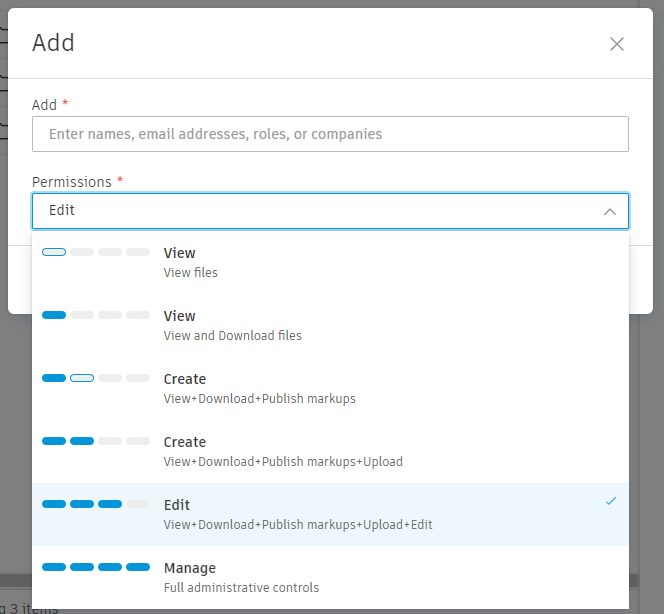Click the names and email input field
This screenshot has height=614, width=664.
tap(330, 134)
